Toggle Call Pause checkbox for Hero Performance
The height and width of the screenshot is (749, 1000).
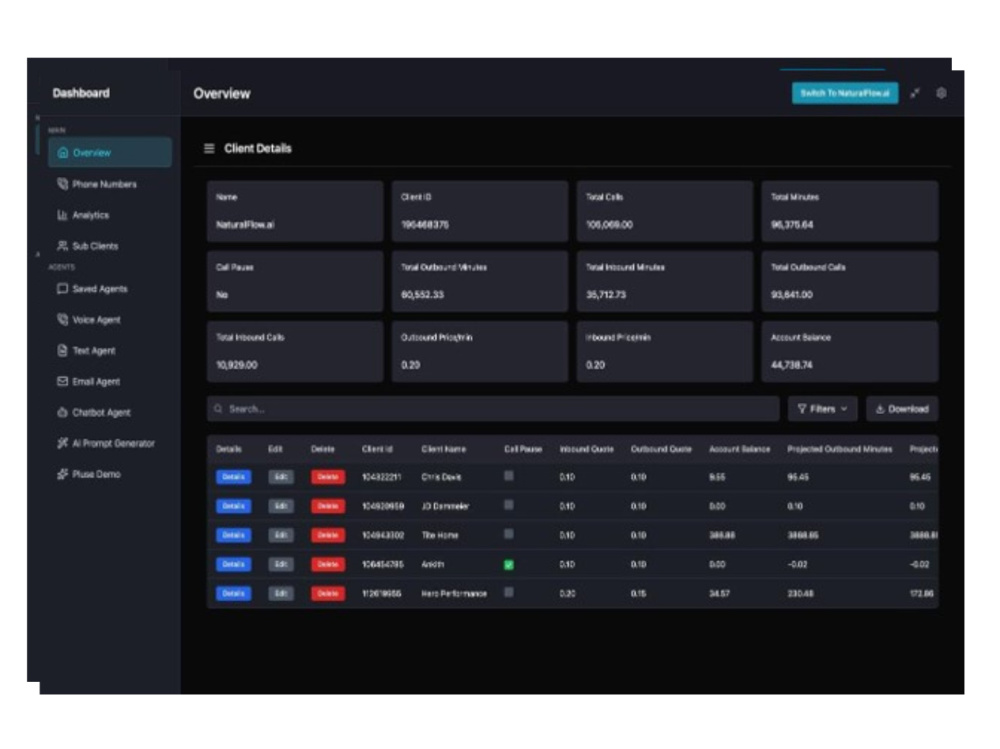(508, 593)
